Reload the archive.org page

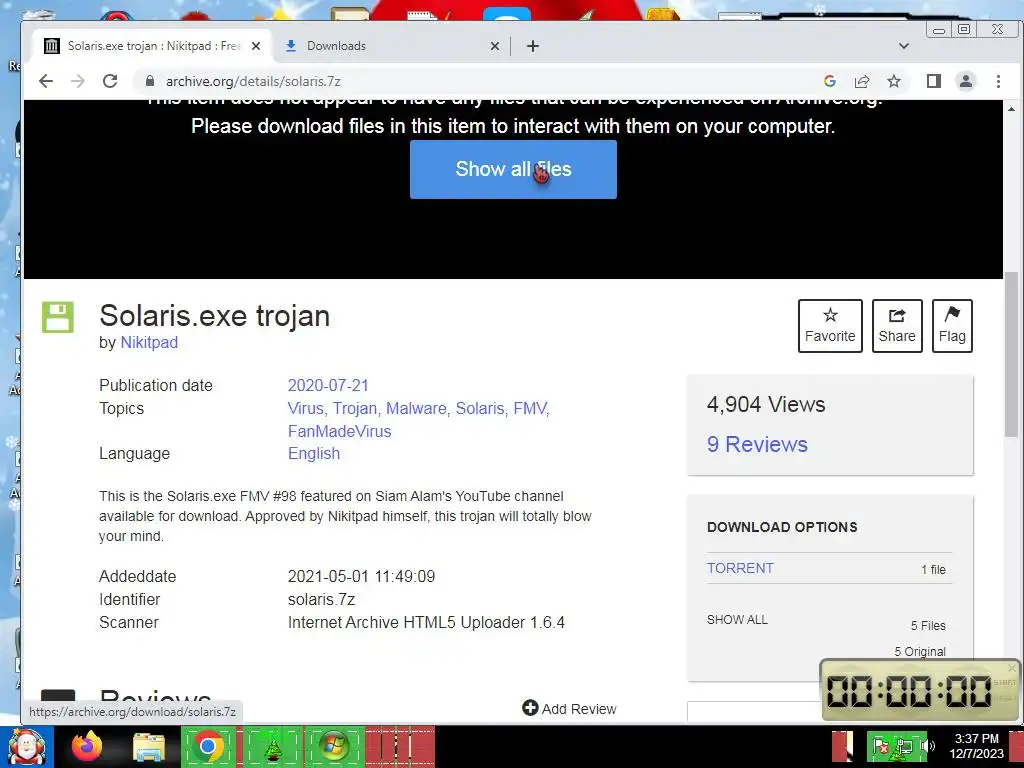pos(110,81)
